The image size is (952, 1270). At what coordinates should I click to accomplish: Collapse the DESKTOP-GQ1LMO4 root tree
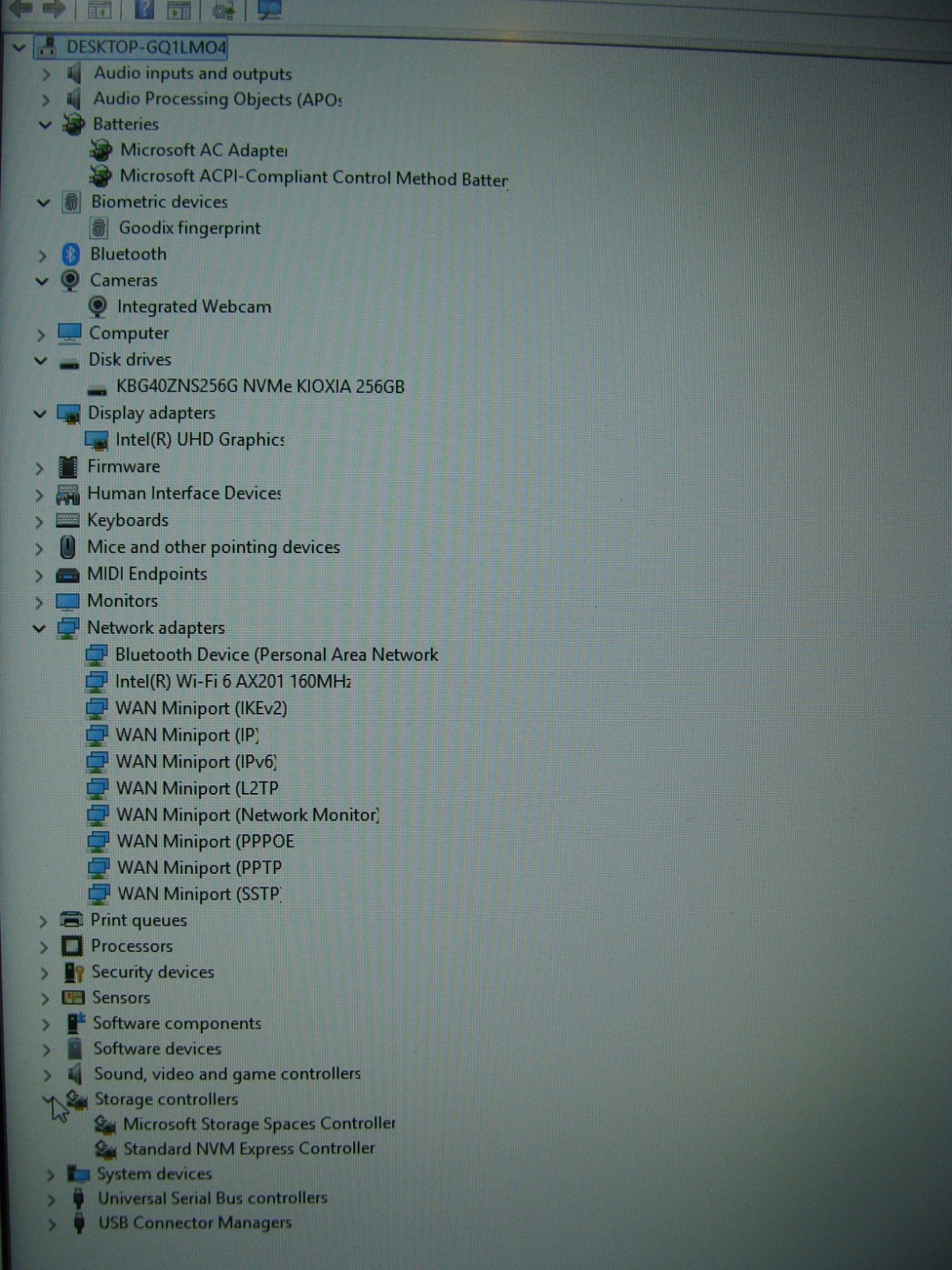[x=19, y=48]
